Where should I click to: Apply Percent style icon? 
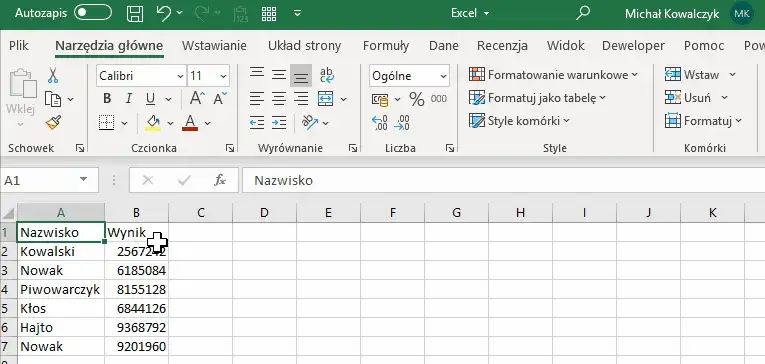pyautogui.click(x=417, y=100)
